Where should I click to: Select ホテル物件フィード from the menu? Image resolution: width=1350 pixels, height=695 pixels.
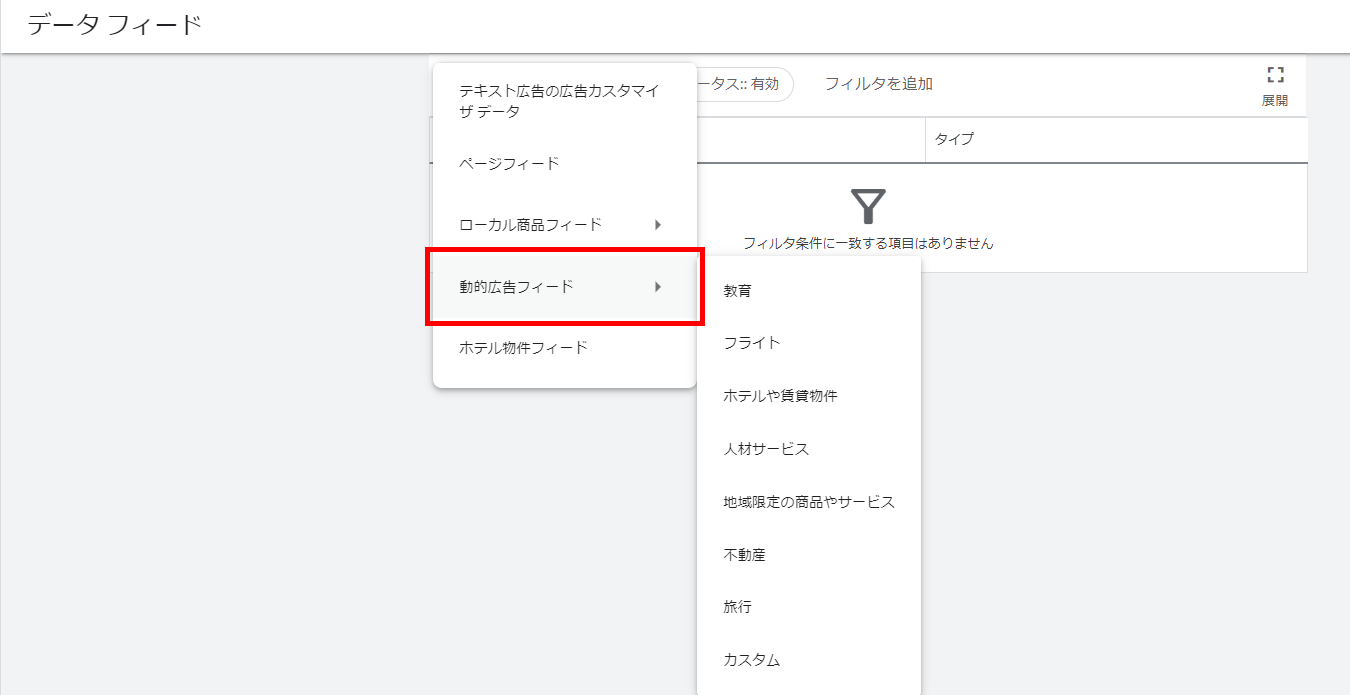[523, 348]
